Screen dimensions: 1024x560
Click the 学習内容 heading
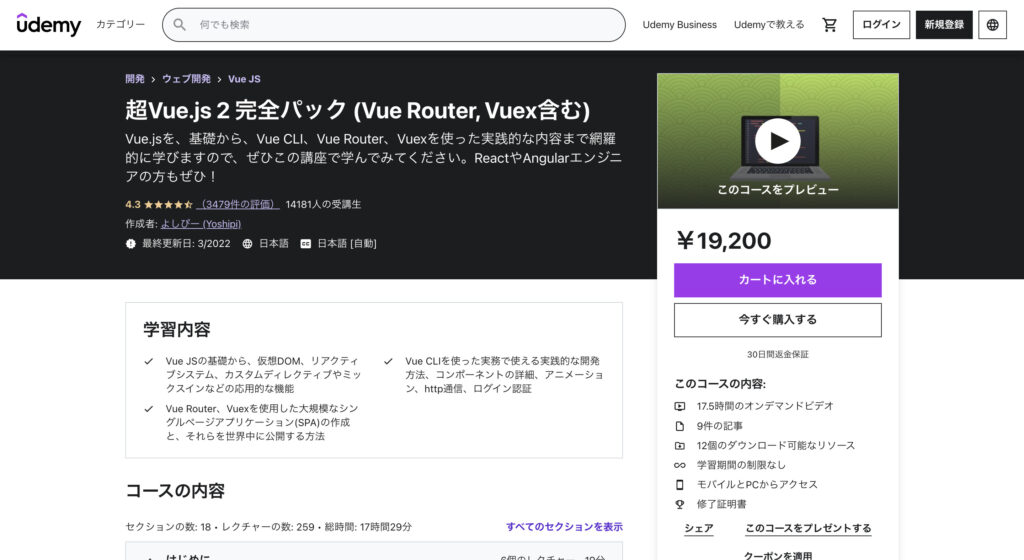click(x=177, y=330)
